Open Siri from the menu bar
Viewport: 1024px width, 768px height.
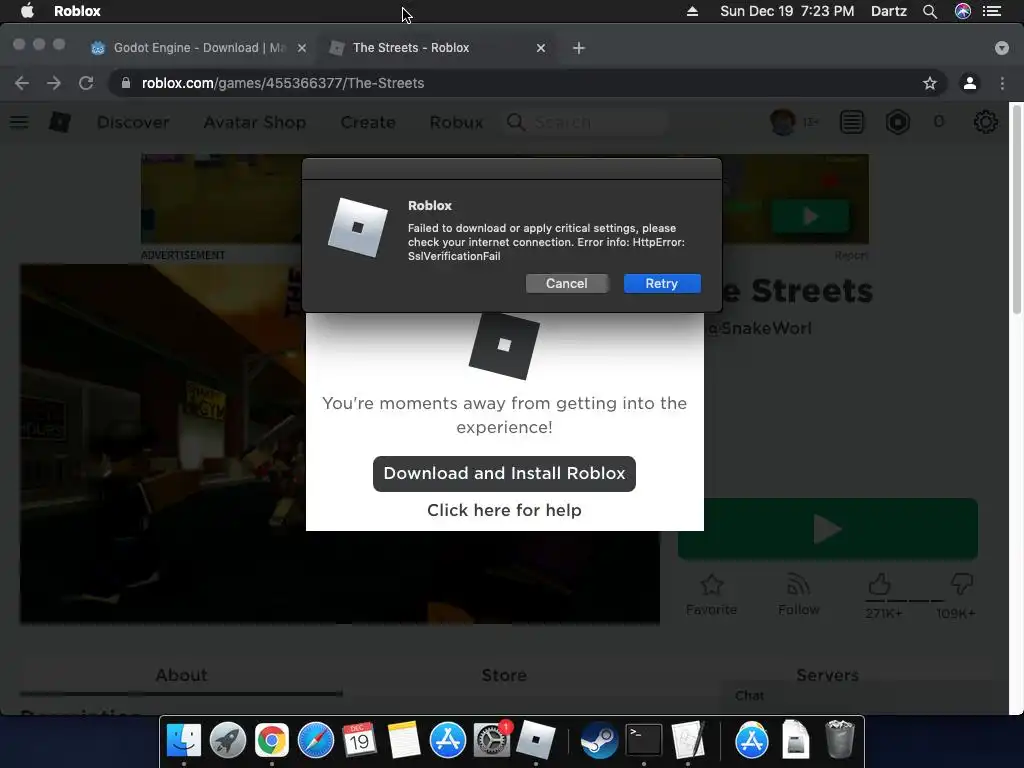(x=963, y=11)
